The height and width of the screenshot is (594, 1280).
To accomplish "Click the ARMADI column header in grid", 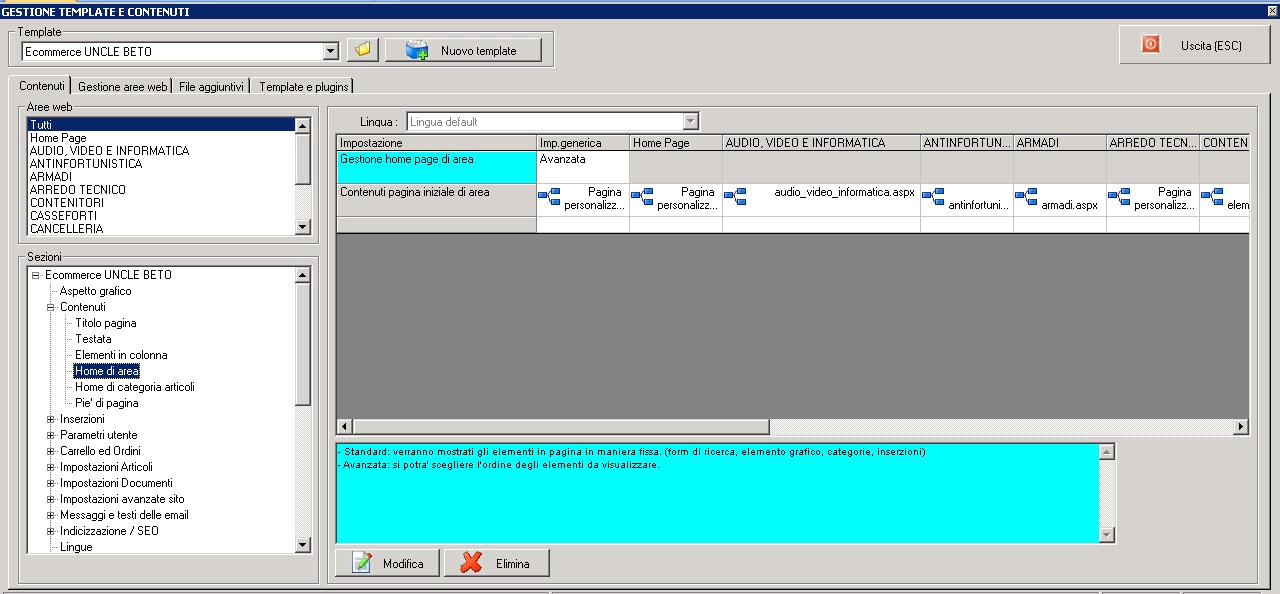I will pos(1059,143).
